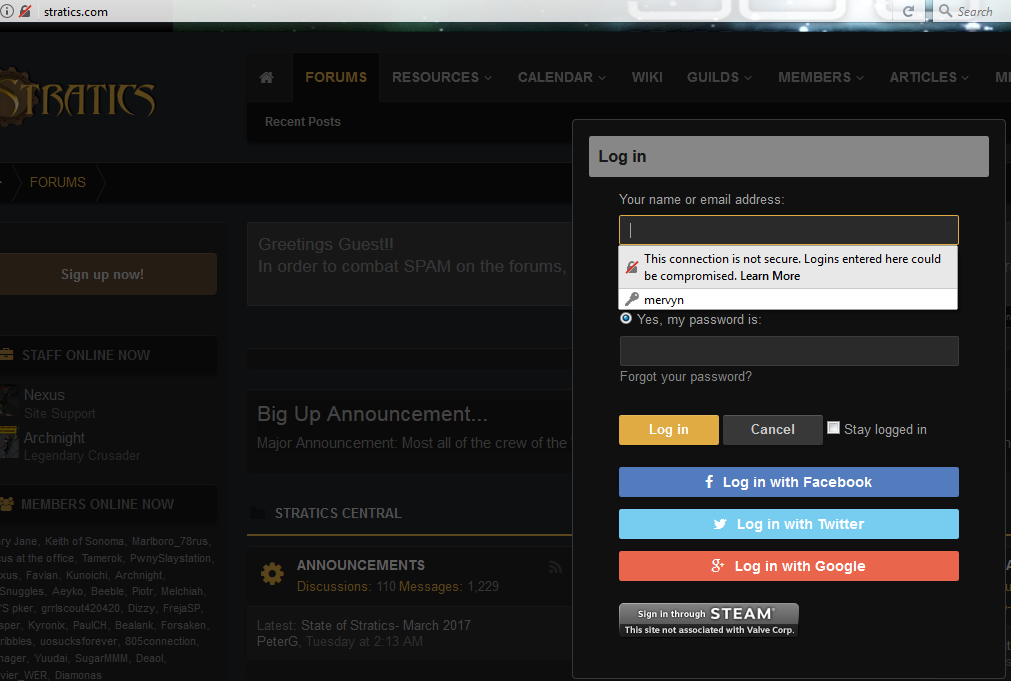Select 'Yes, my password is' radio button
Screen dimensions: 1011x681
pyautogui.click(x=625, y=319)
